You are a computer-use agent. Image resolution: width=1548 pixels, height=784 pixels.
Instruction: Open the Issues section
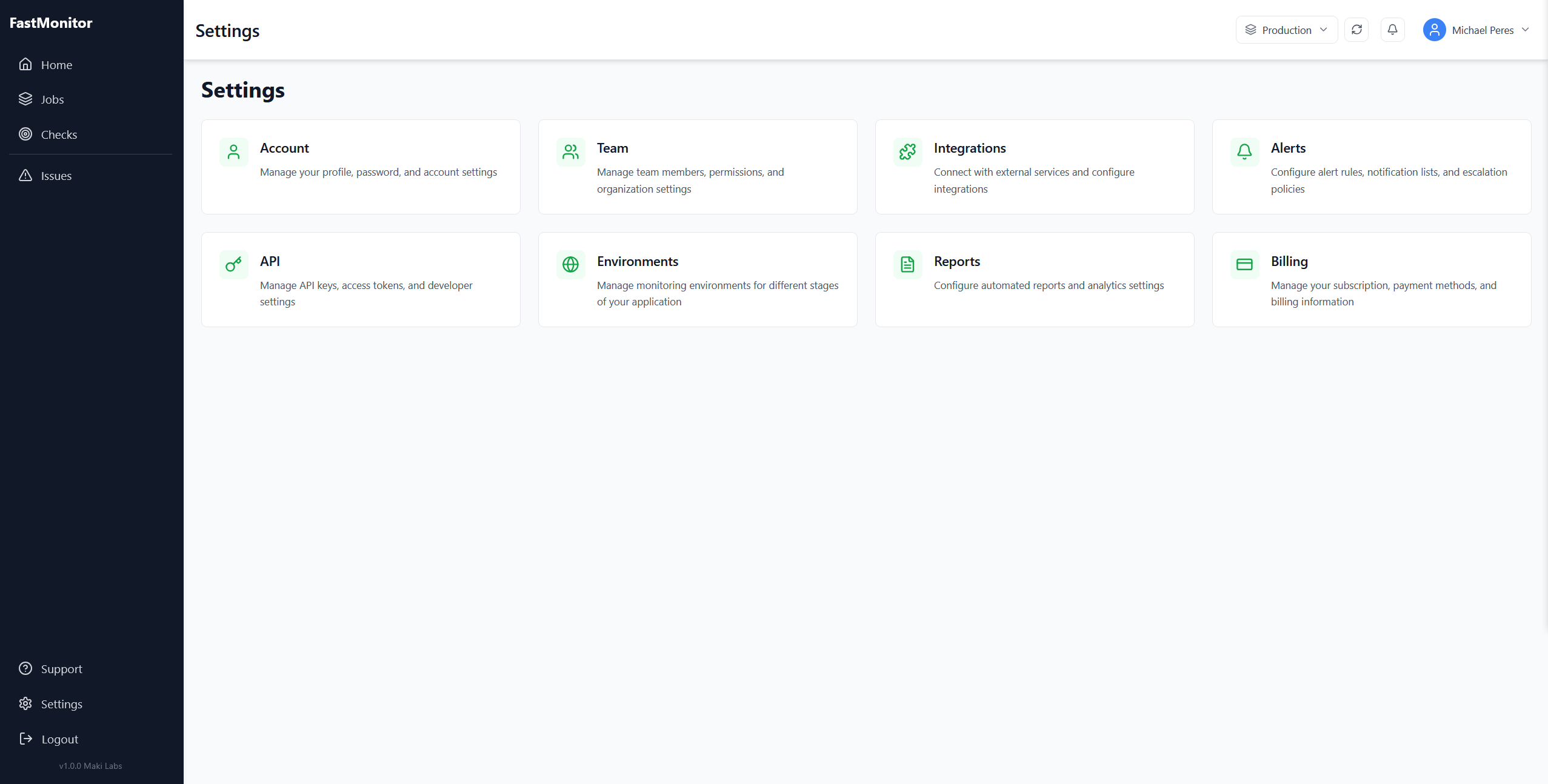point(55,176)
